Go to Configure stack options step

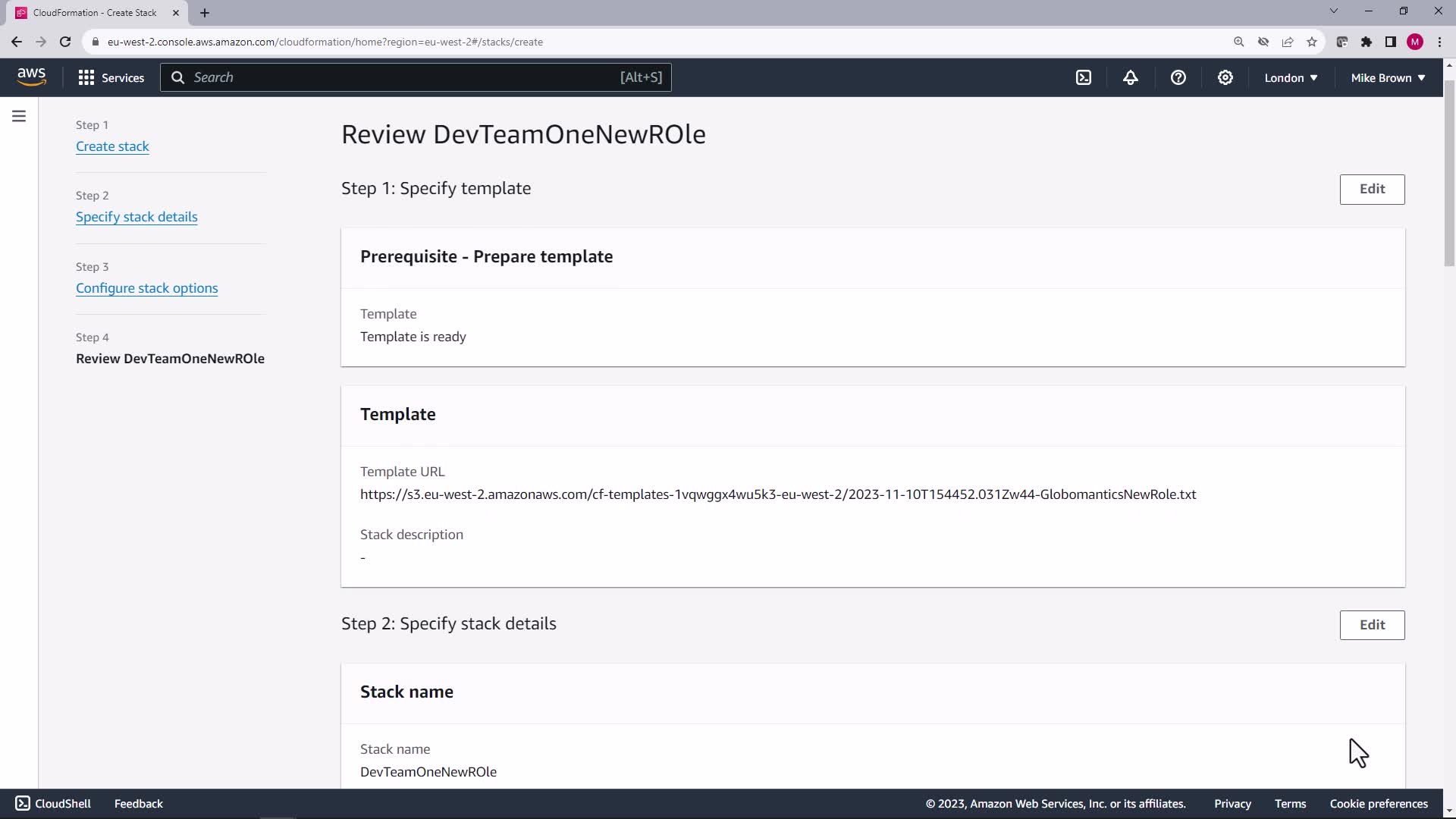146,288
